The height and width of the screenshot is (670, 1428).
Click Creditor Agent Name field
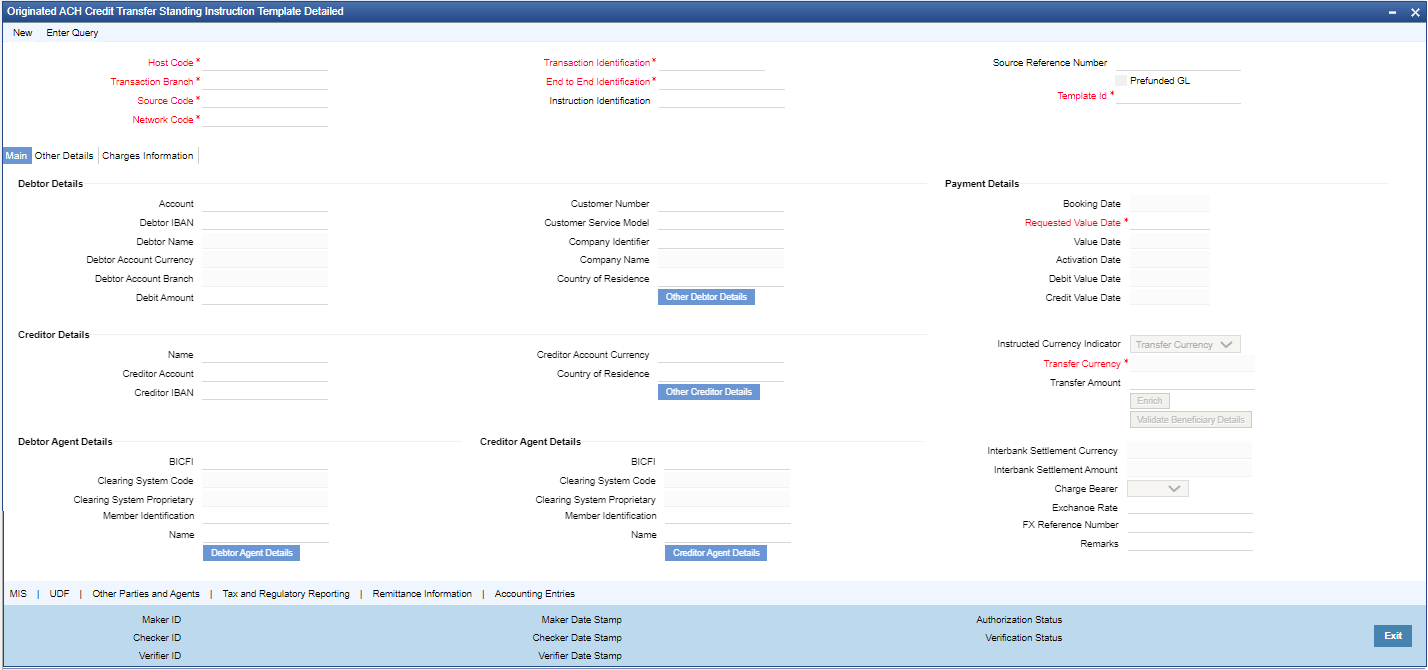[x=727, y=535]
